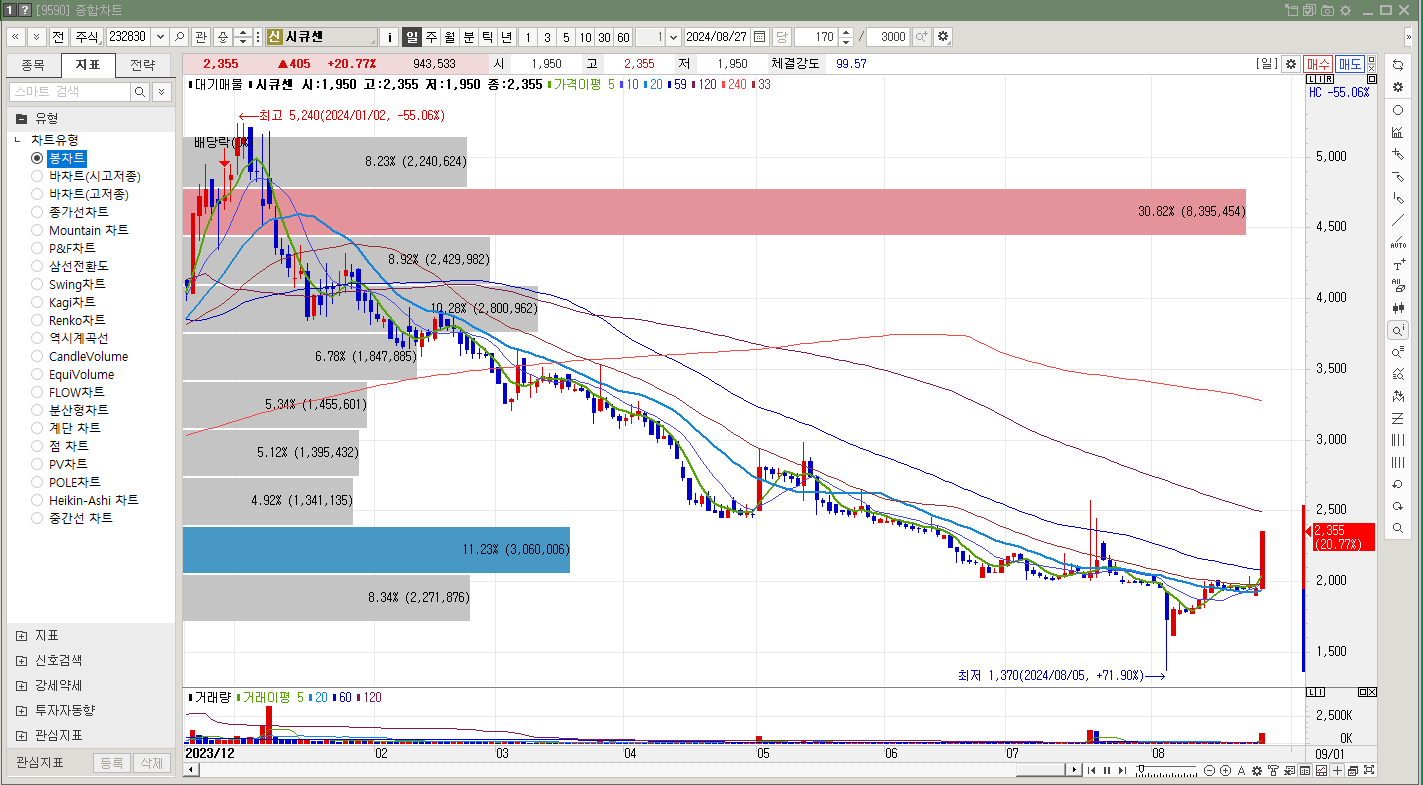Click the smart search magnifier in left panel
This screenshot has width=1423, height=785.
(x=140, y=91)
